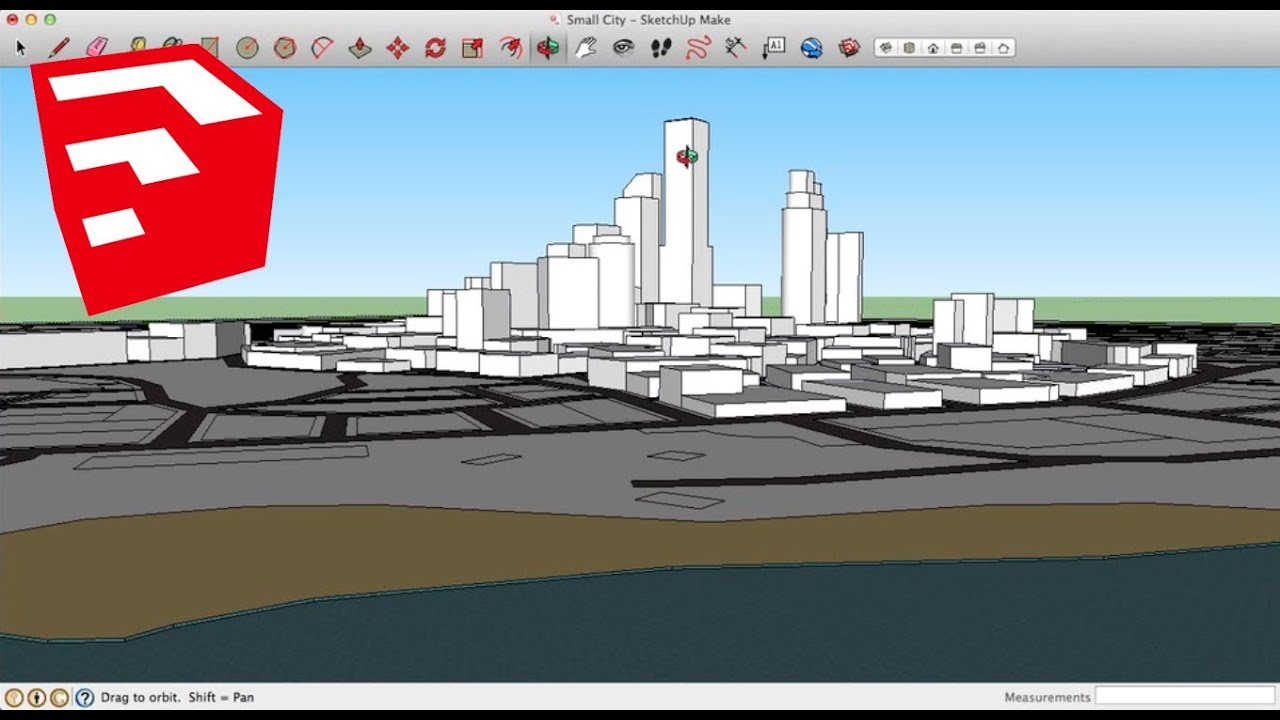Choose the Polygon tool
The width and height of the screenshot is (1280, 720).
(285, 47)
